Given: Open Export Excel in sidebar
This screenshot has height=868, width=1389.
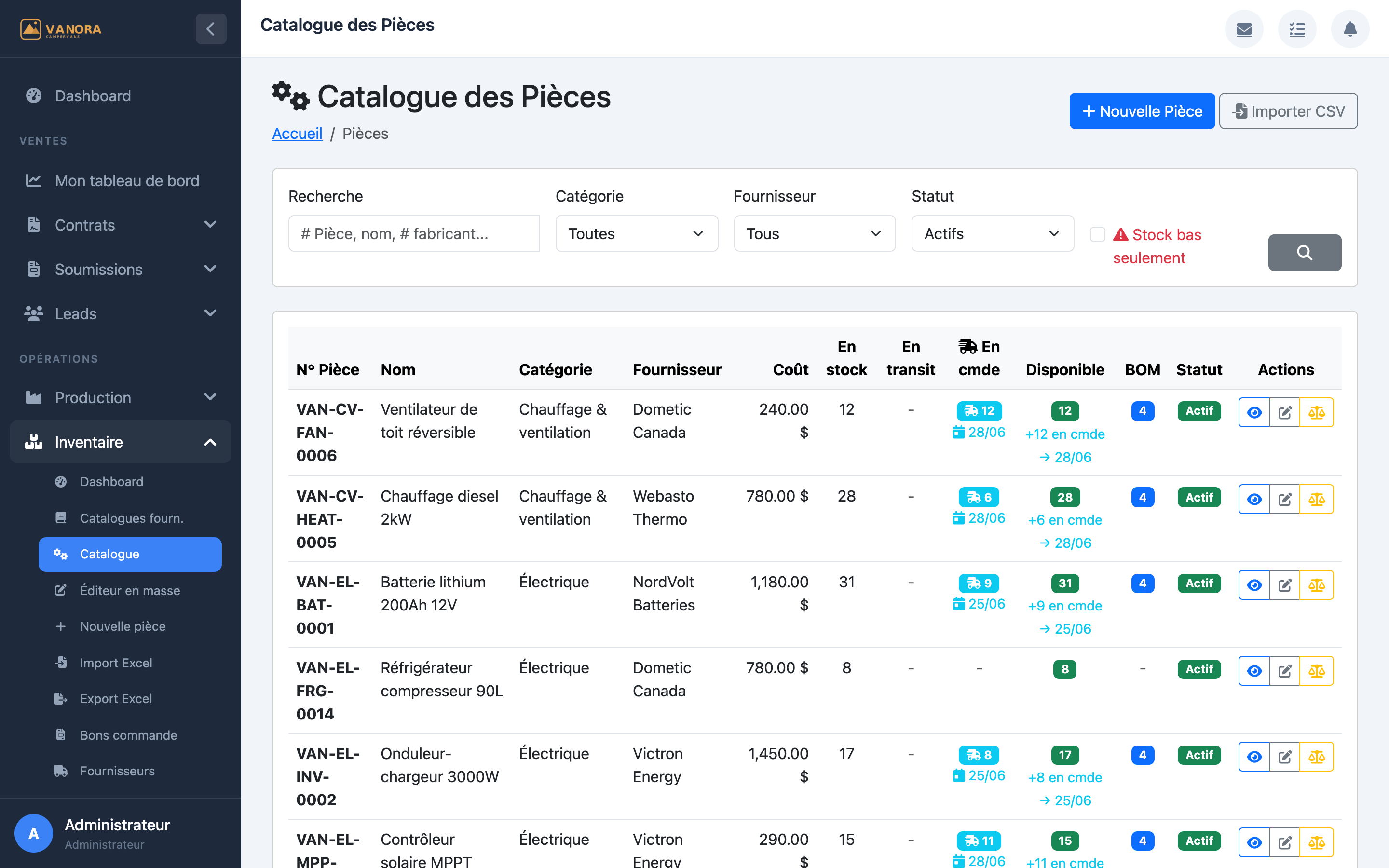Looking at the screenshot, I should pos(130,699).
